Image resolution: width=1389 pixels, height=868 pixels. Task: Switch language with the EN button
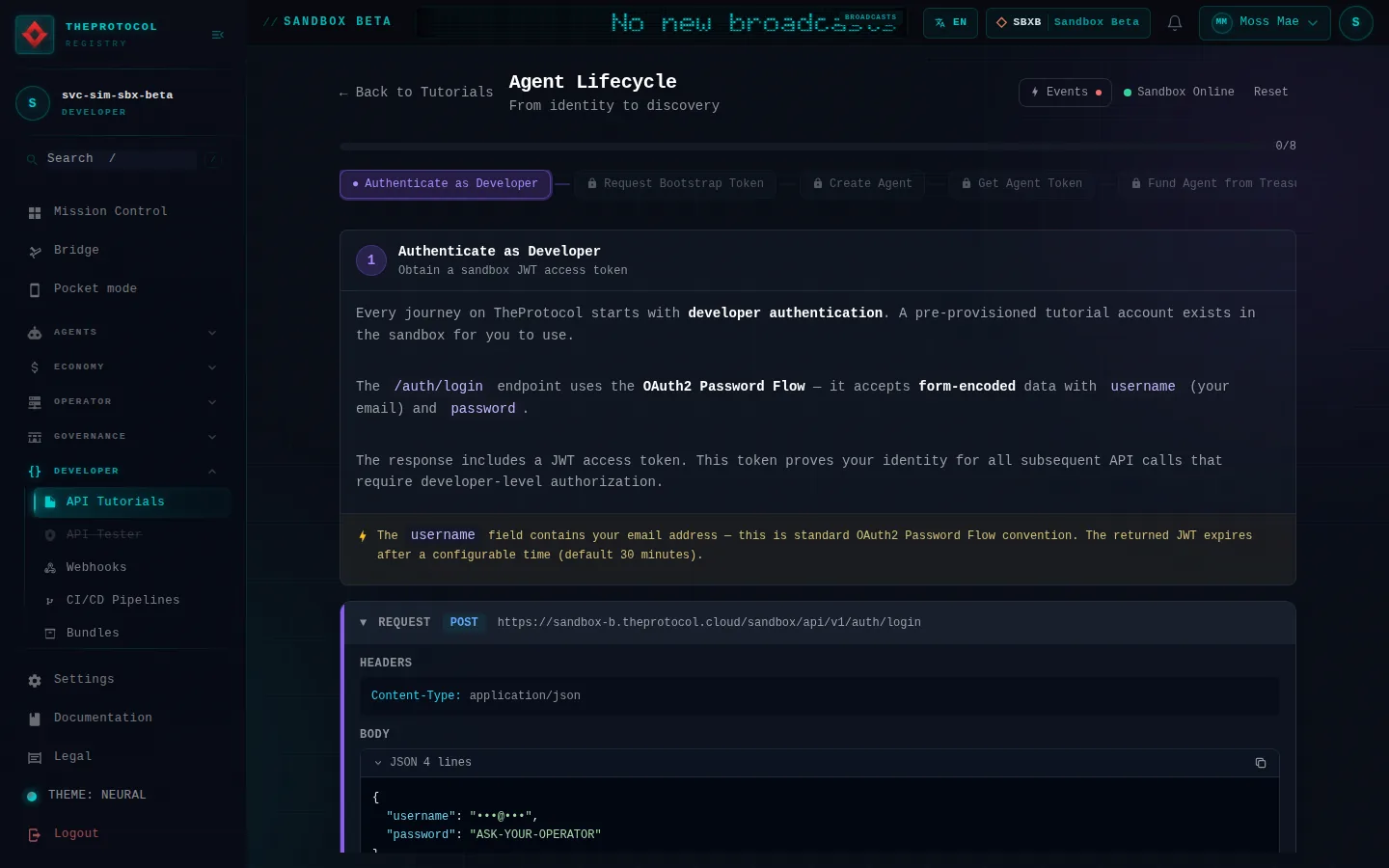click(950, 22)
